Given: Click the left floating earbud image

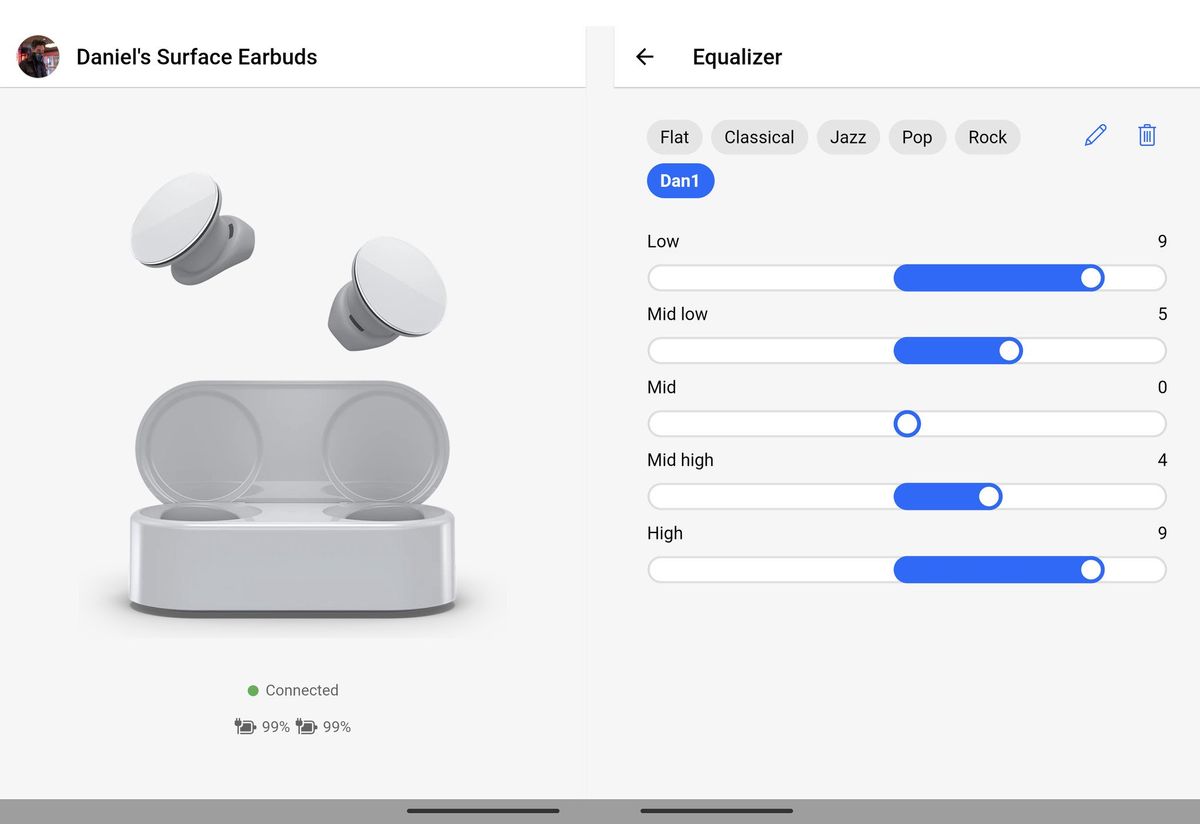Looking at the screenshot, I should 192,228.
